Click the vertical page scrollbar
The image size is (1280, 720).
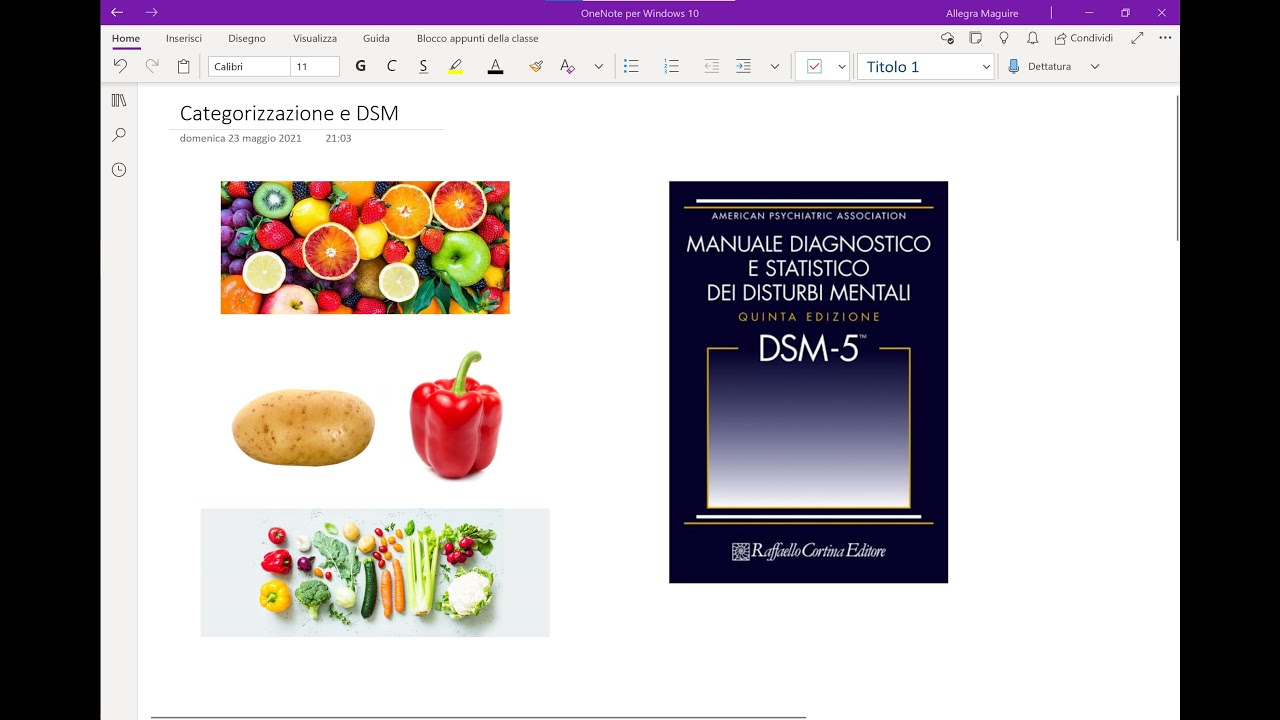[x=1177, y=168]
